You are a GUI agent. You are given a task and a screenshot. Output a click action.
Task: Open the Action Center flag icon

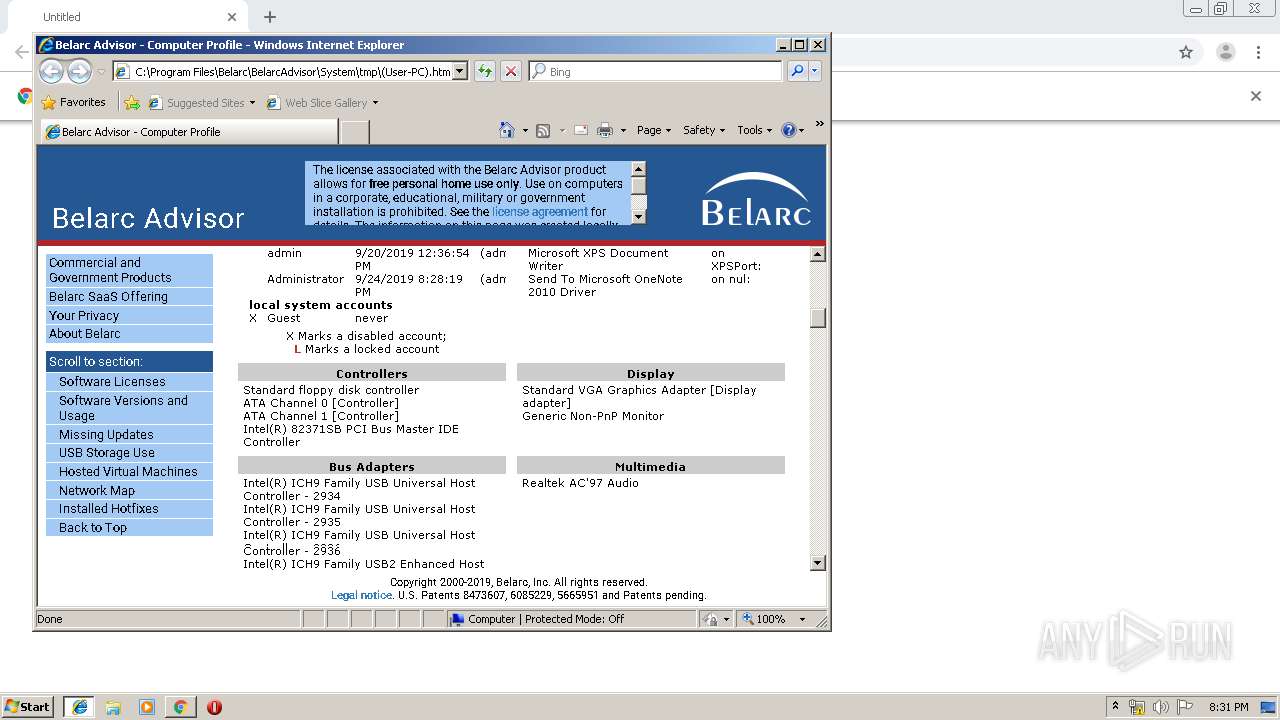1185,707
